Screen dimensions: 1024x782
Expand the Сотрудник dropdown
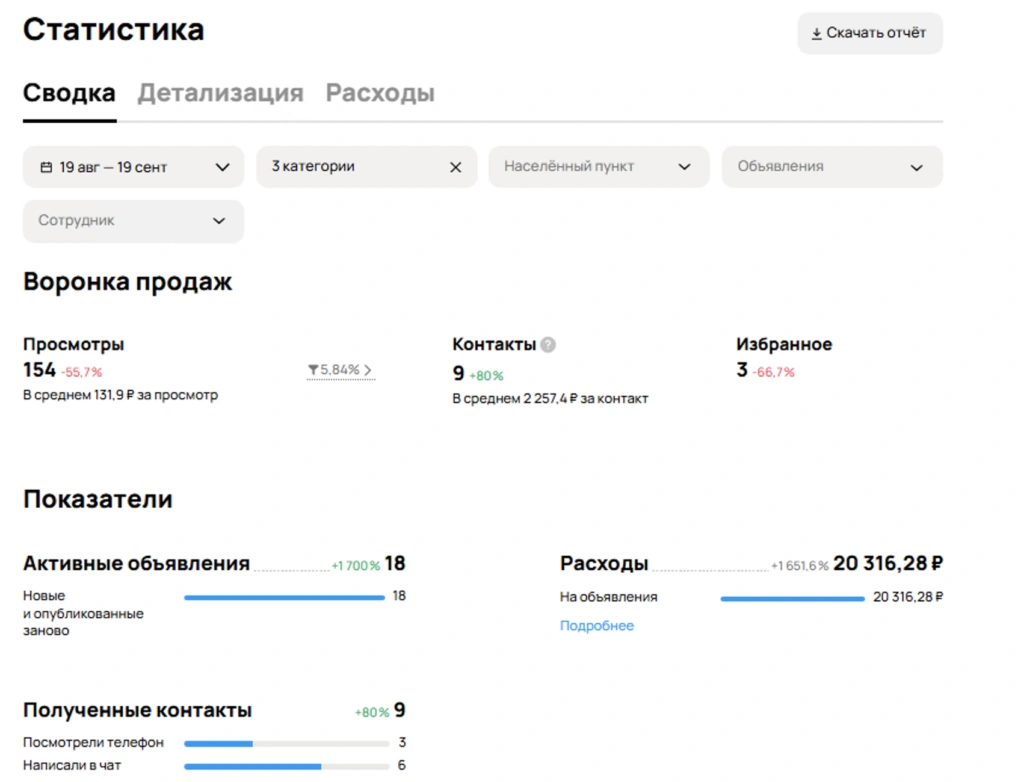pyautogui.click(x=133, y=221)
